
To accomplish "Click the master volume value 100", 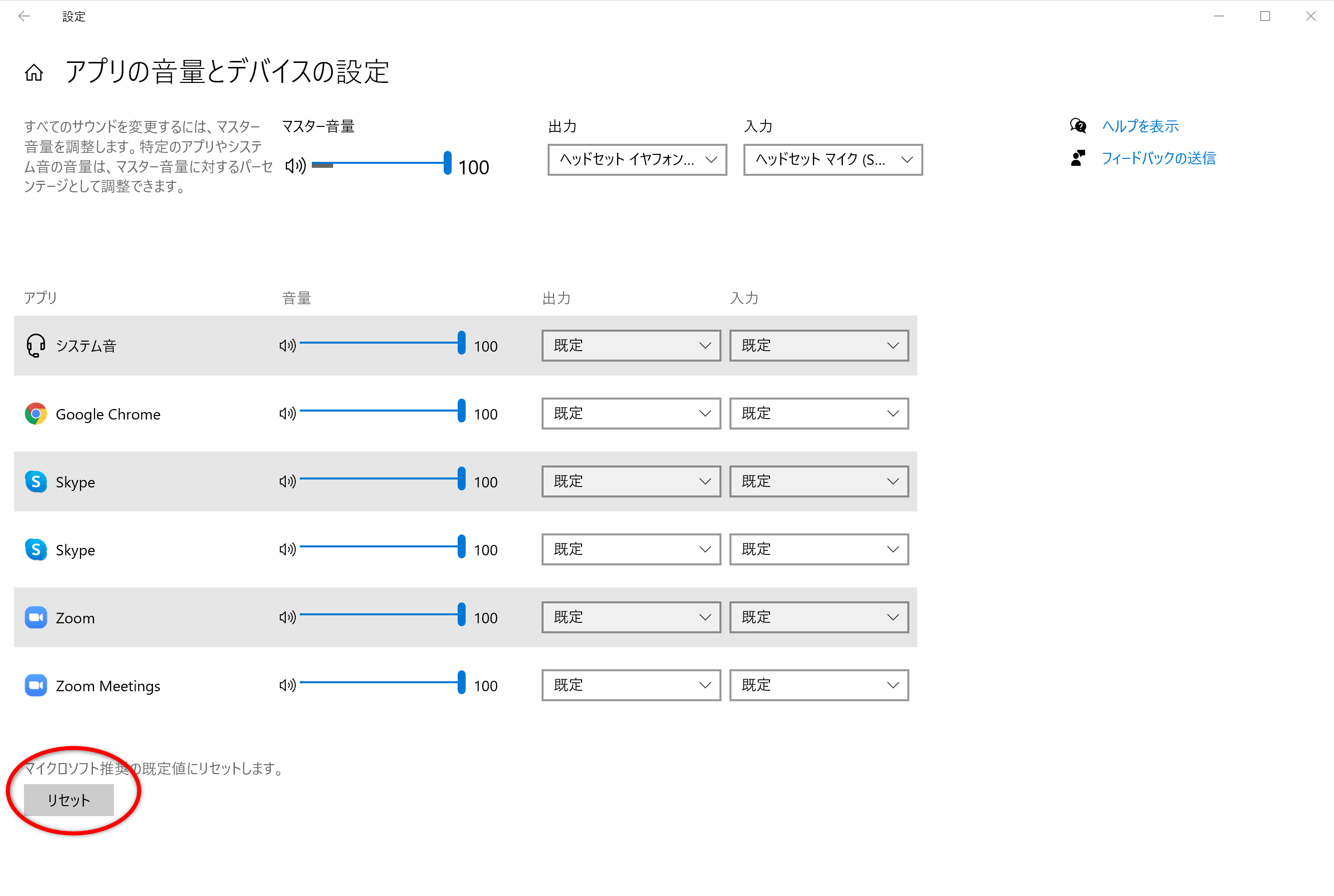I will pyautogui.click(x=473, y=167).
